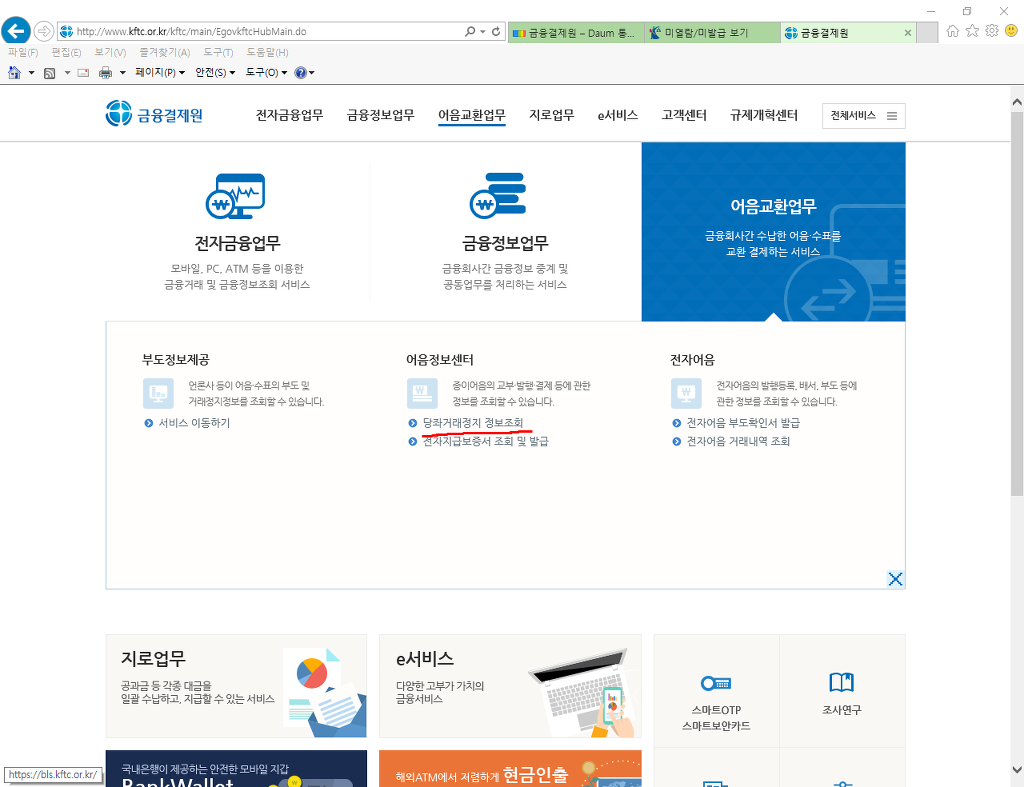This screenshot has height=787, width=1024.
Task: Open 전자어음 거래내역 조회 link
Action: click(738, 442)
